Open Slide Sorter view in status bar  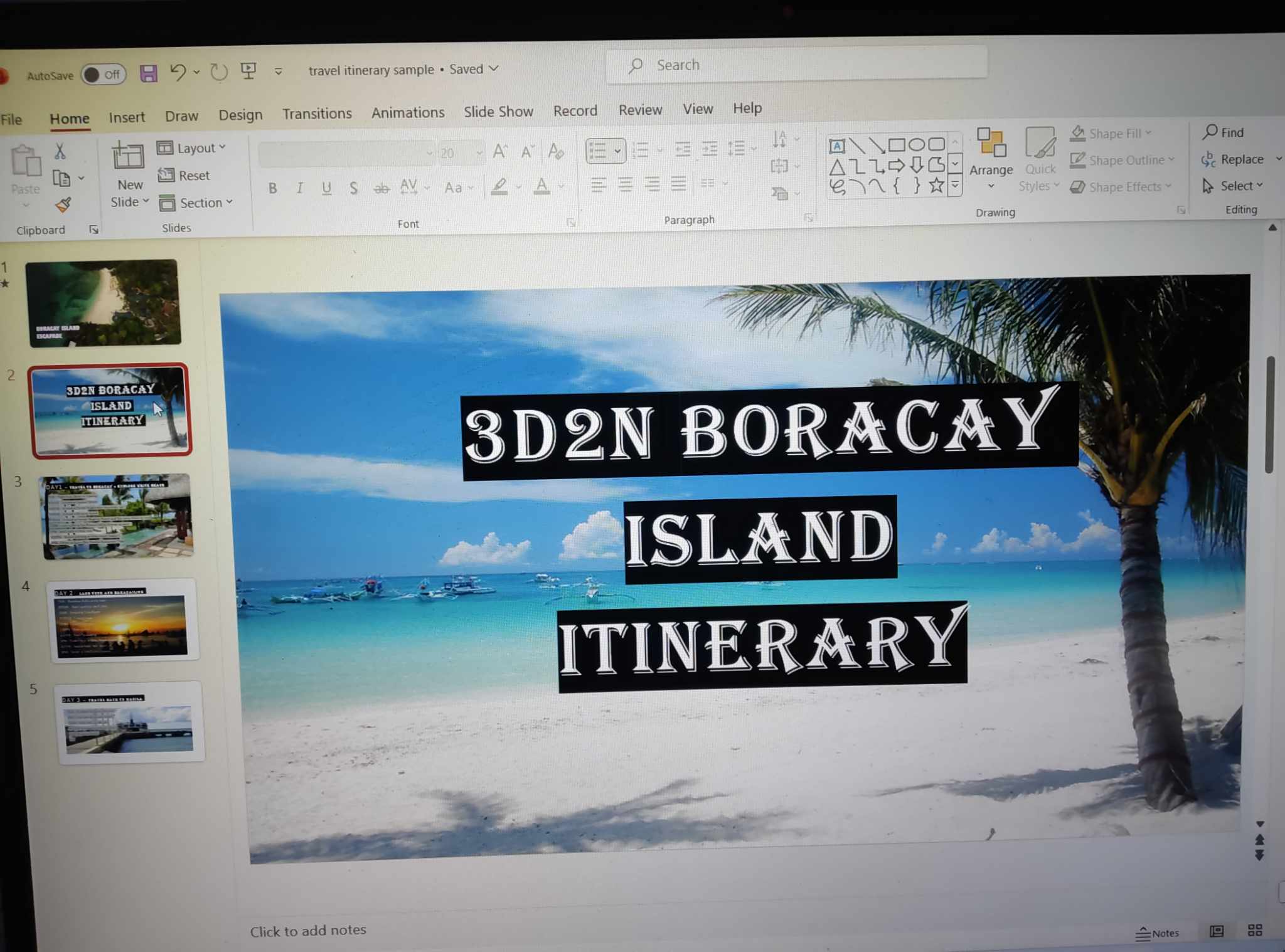[1254, 930]
